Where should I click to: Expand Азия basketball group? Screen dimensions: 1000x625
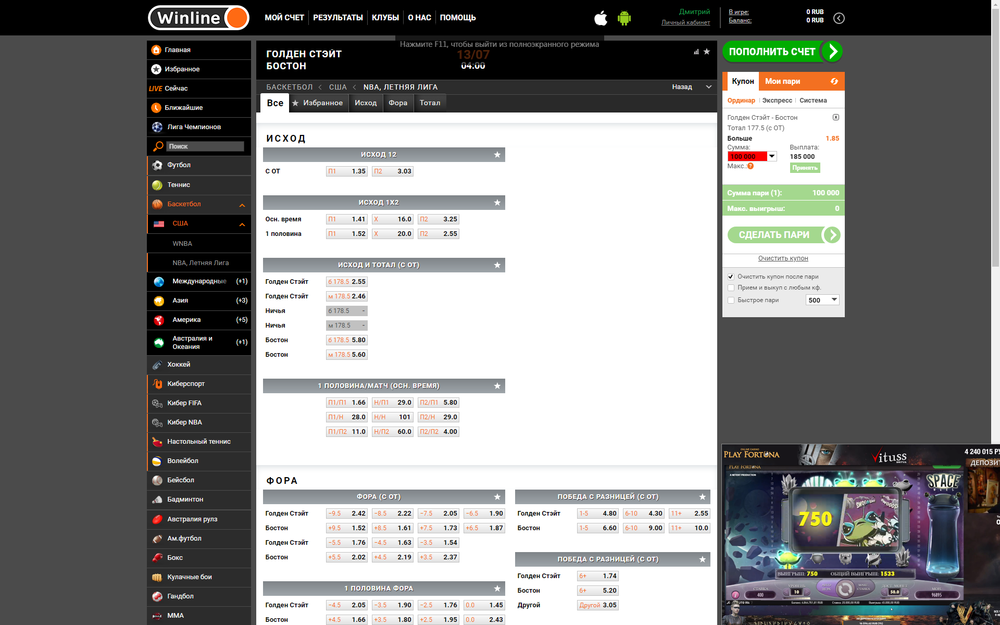(199, 300)
